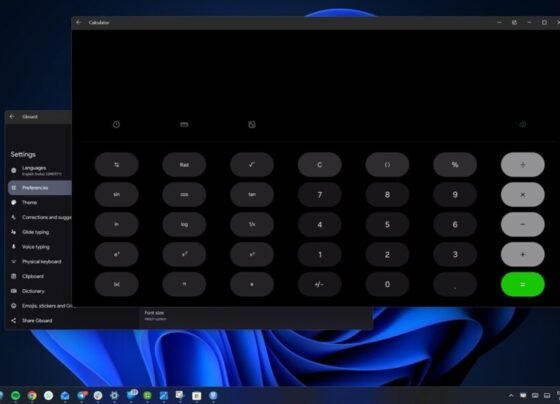Click the ln function button

tap(116, 225)
